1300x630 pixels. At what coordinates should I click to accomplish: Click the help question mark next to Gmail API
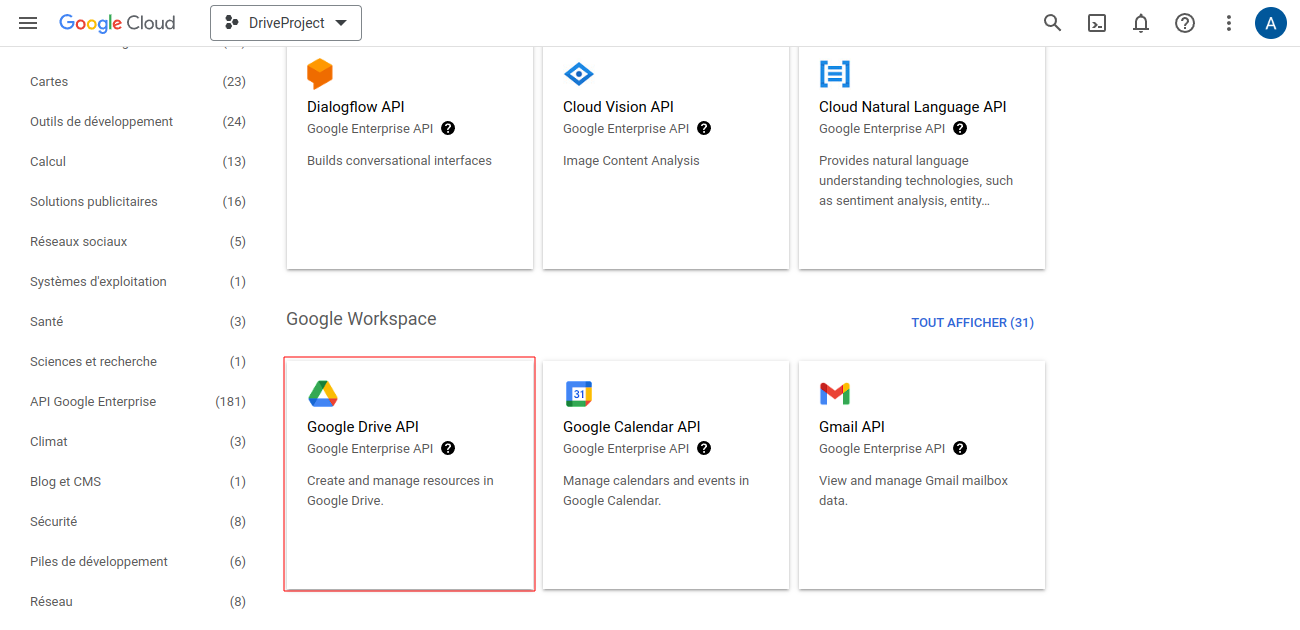pos(960,448)
